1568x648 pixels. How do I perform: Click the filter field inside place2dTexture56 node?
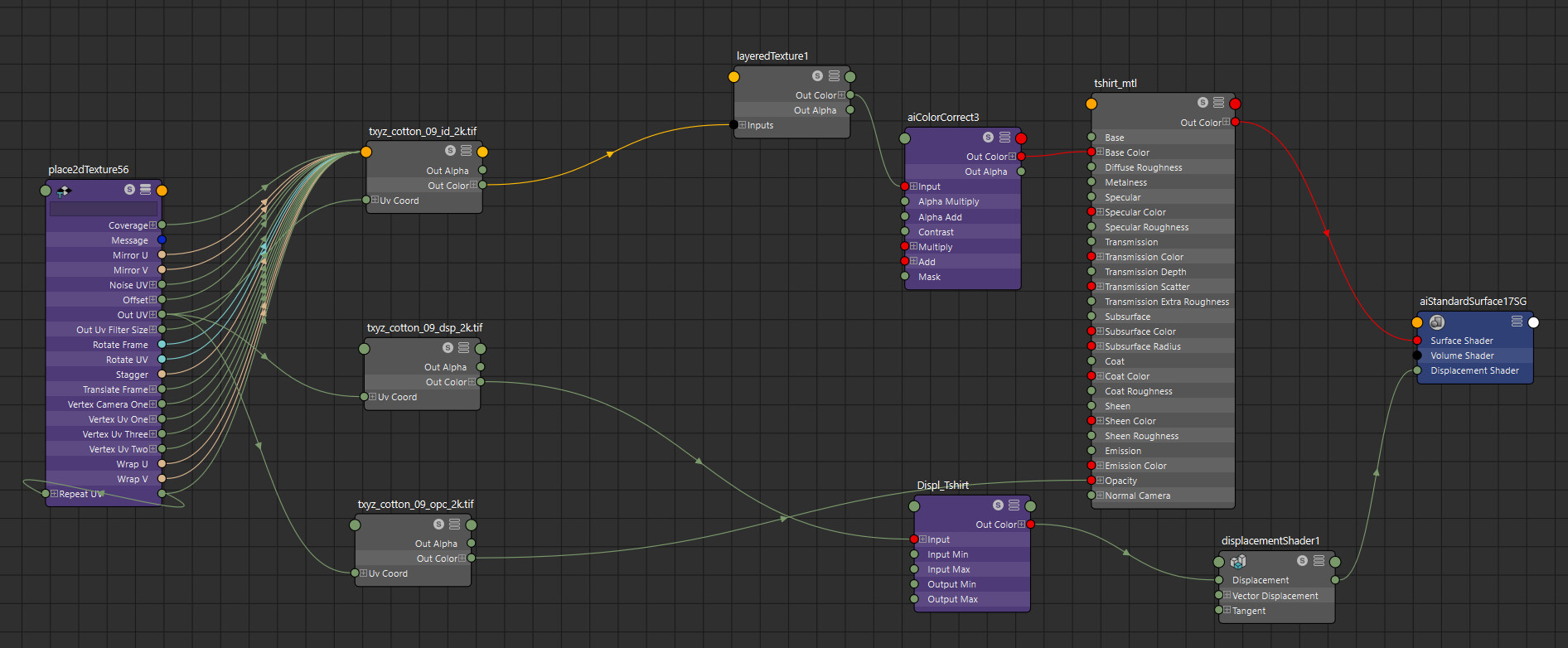click(104, 209)
